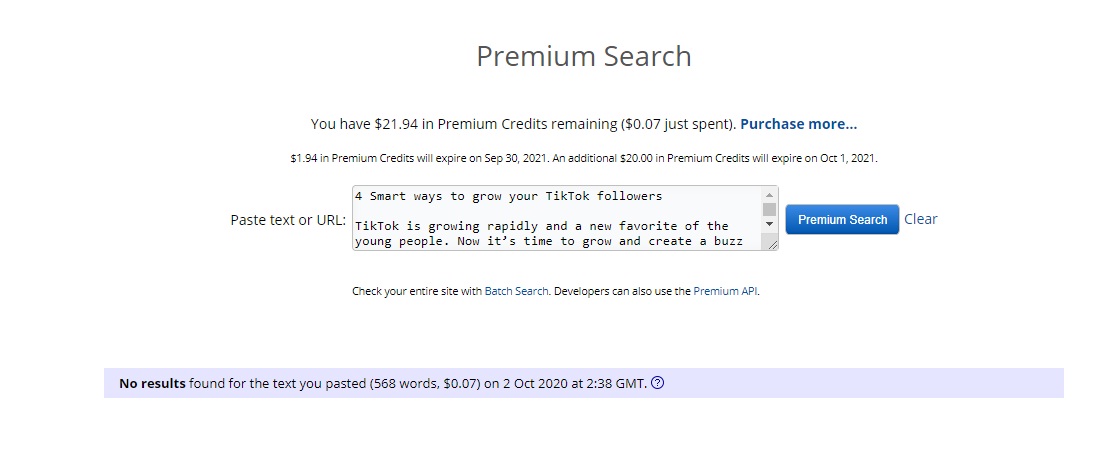Click the bold "No results" text
1098x452 pixels.
(x=152, y=383)
